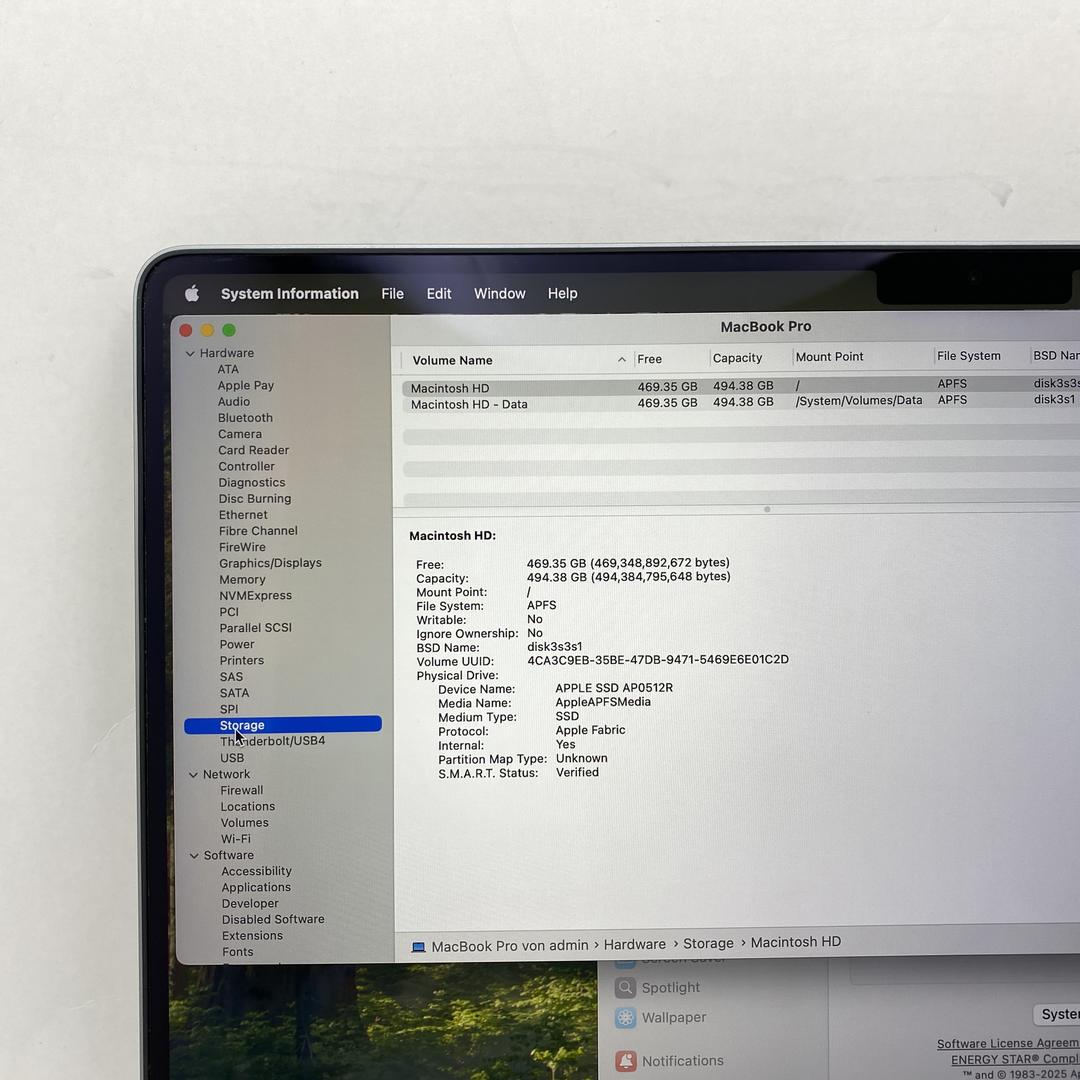1080x1080 pixels.
Task: Open the File menu
Action: coord(392,293)
